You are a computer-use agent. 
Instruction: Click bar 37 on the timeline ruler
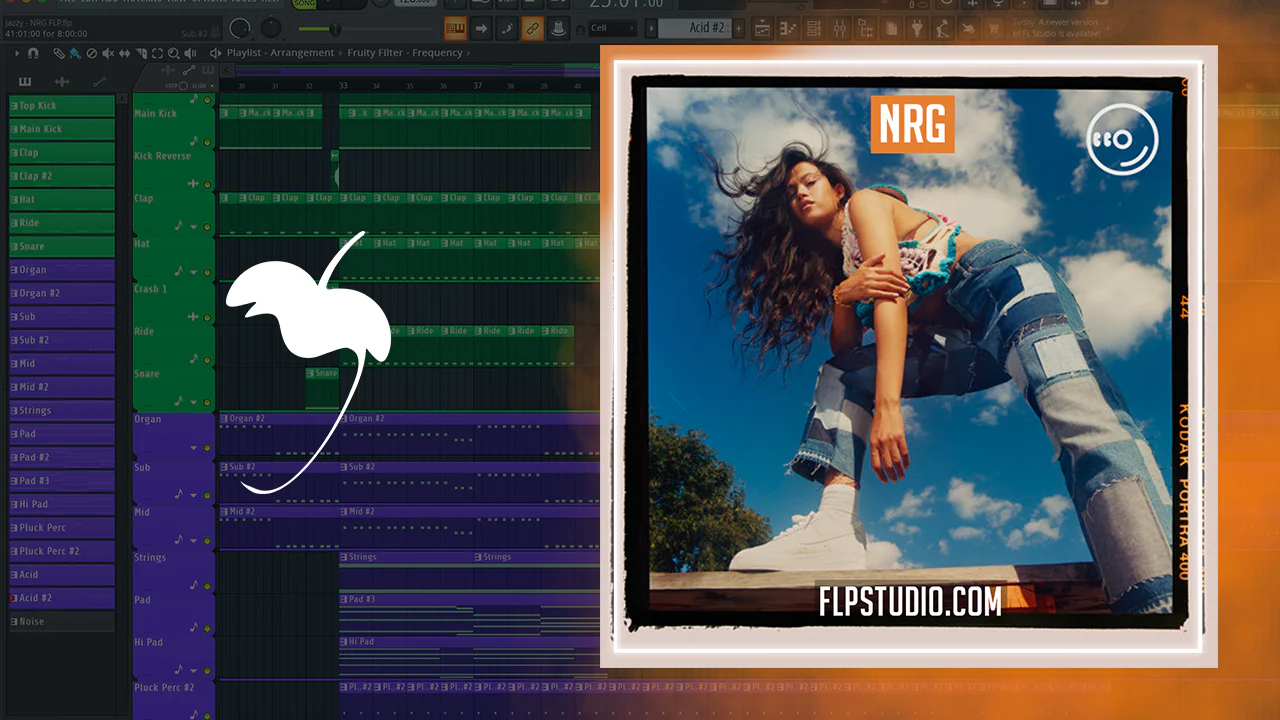tap(477, 86)
